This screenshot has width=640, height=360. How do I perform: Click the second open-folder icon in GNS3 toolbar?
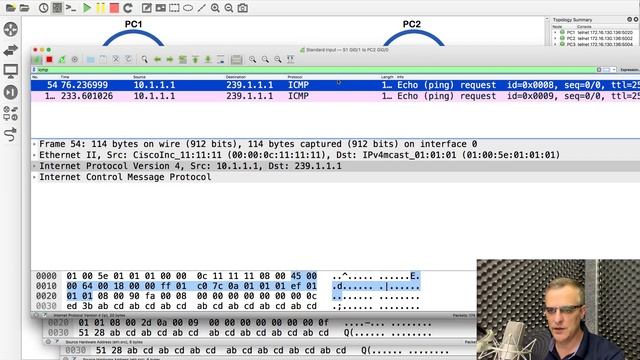24,8
